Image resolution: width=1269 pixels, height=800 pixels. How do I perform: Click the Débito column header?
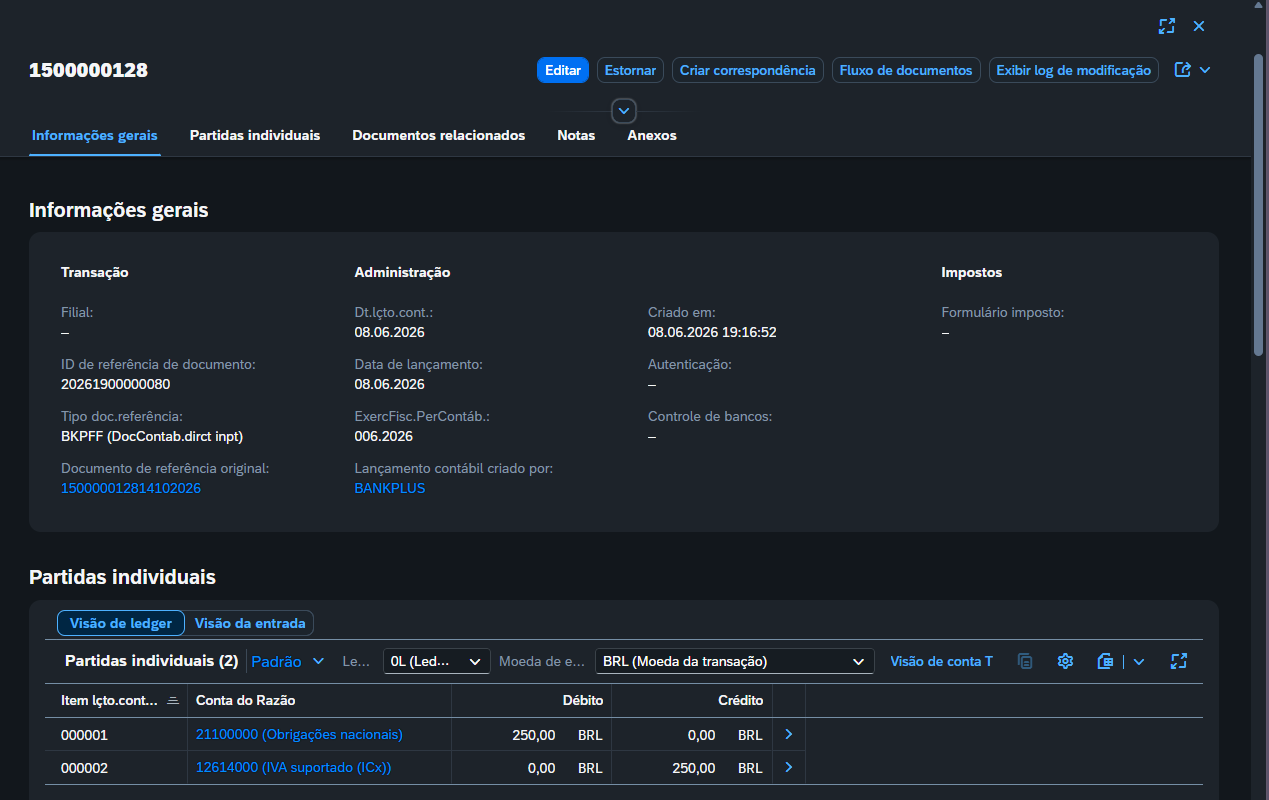pos(532,700)
